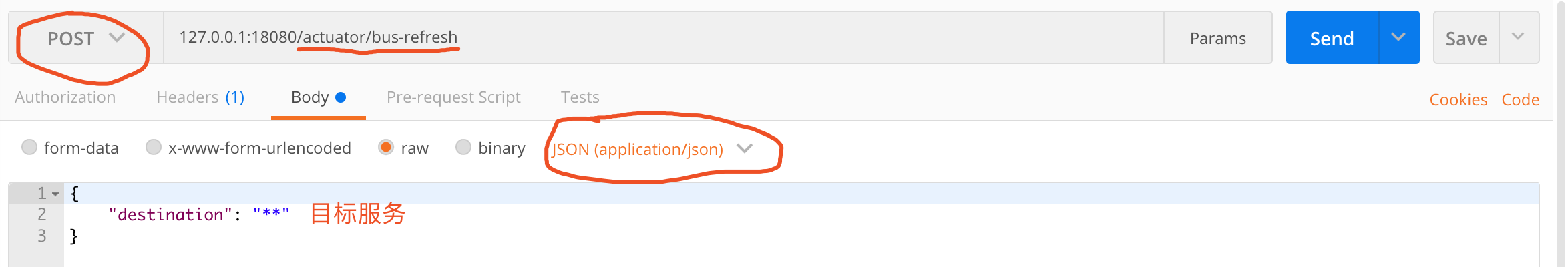The width and height of the screenshot is (1568, 267).
Task: Expand the Save options arrow
Action: [1518, 37]
